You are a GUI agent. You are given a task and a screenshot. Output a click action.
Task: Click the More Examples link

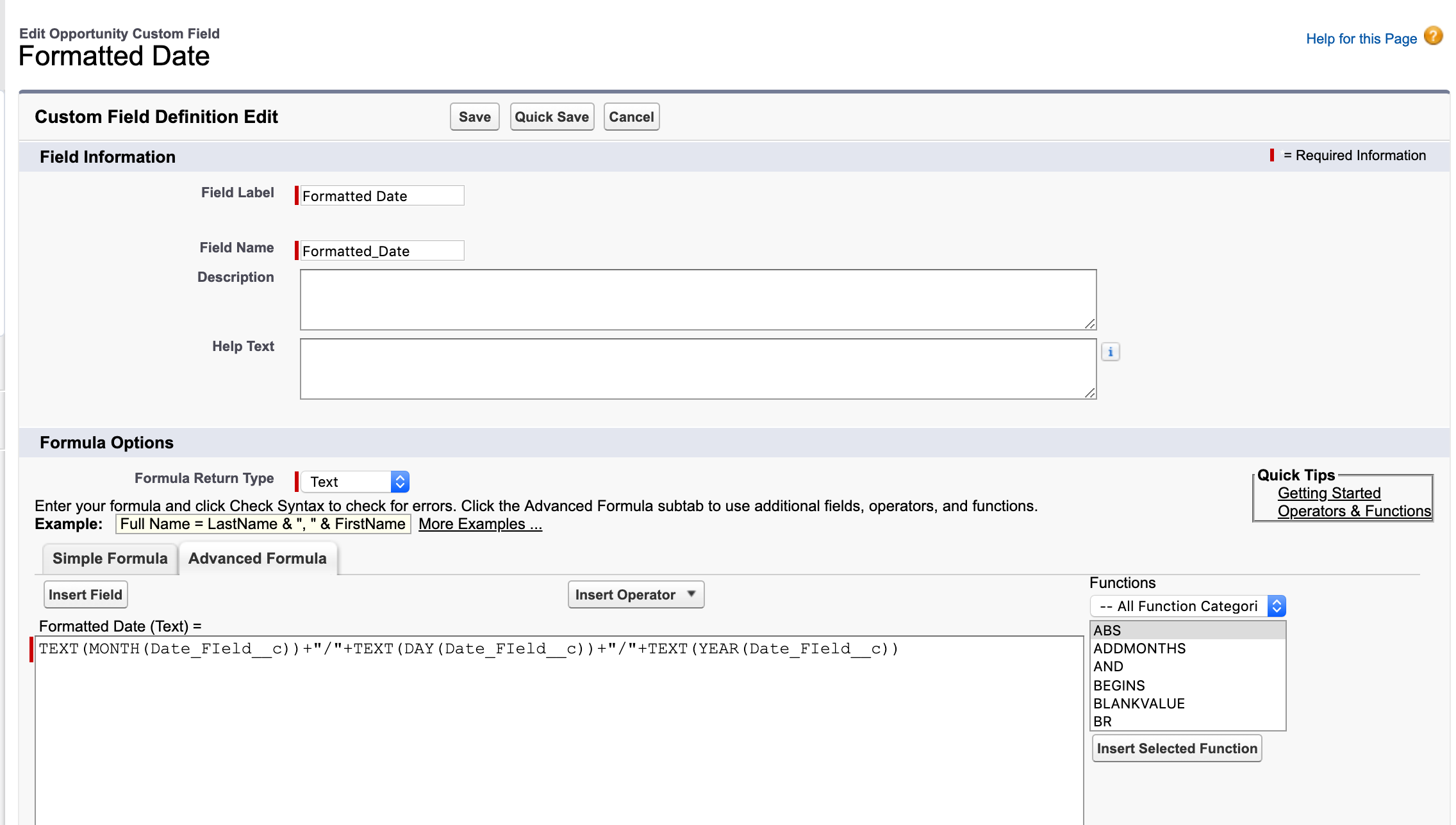click(x=480, y=524)
